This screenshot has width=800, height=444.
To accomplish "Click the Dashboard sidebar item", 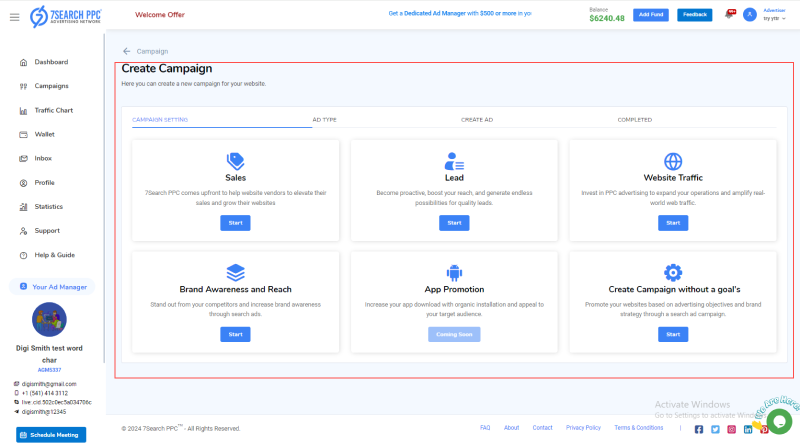I will point(51,62).
